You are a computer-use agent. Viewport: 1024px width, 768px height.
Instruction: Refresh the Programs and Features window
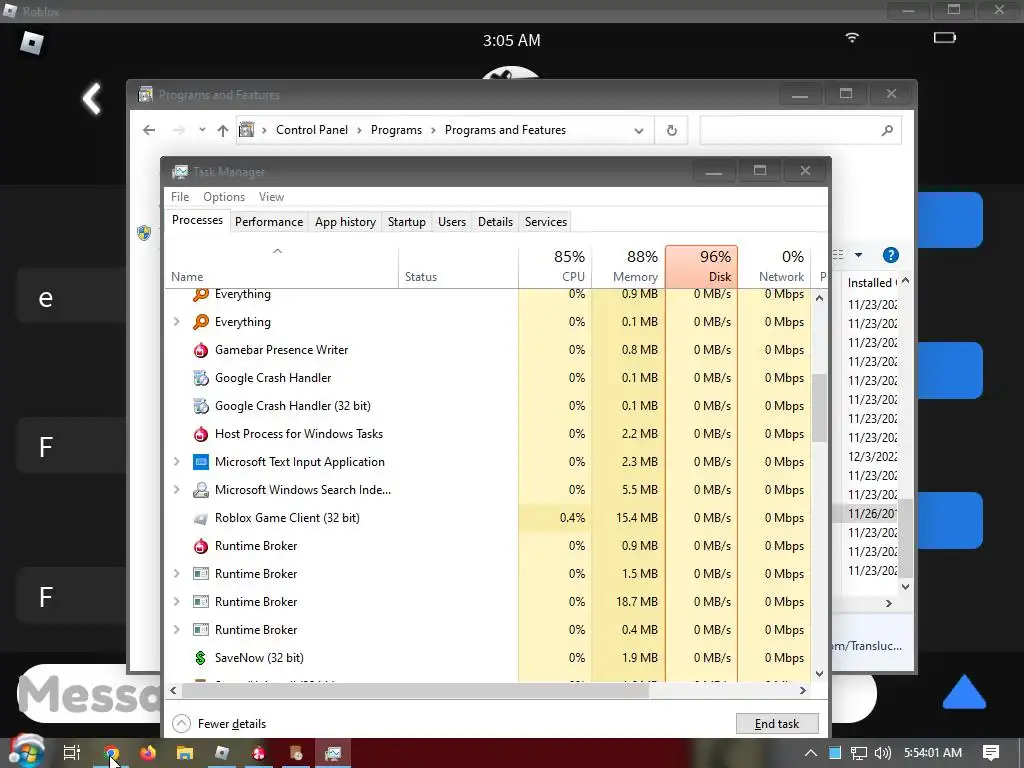click(x=671, y=130)
